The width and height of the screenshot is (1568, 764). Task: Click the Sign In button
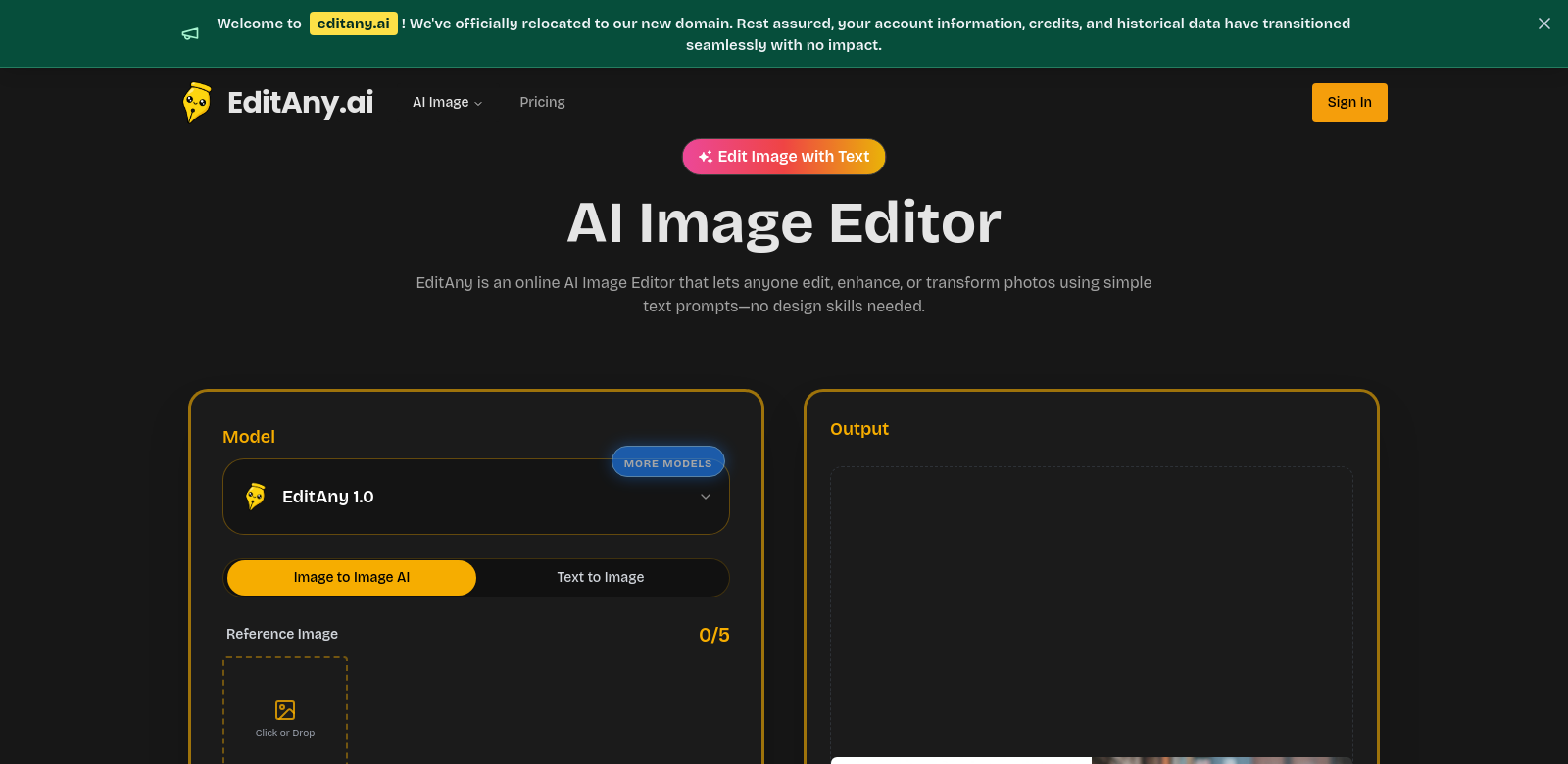pyautogui.click(x=1349, y=103)
